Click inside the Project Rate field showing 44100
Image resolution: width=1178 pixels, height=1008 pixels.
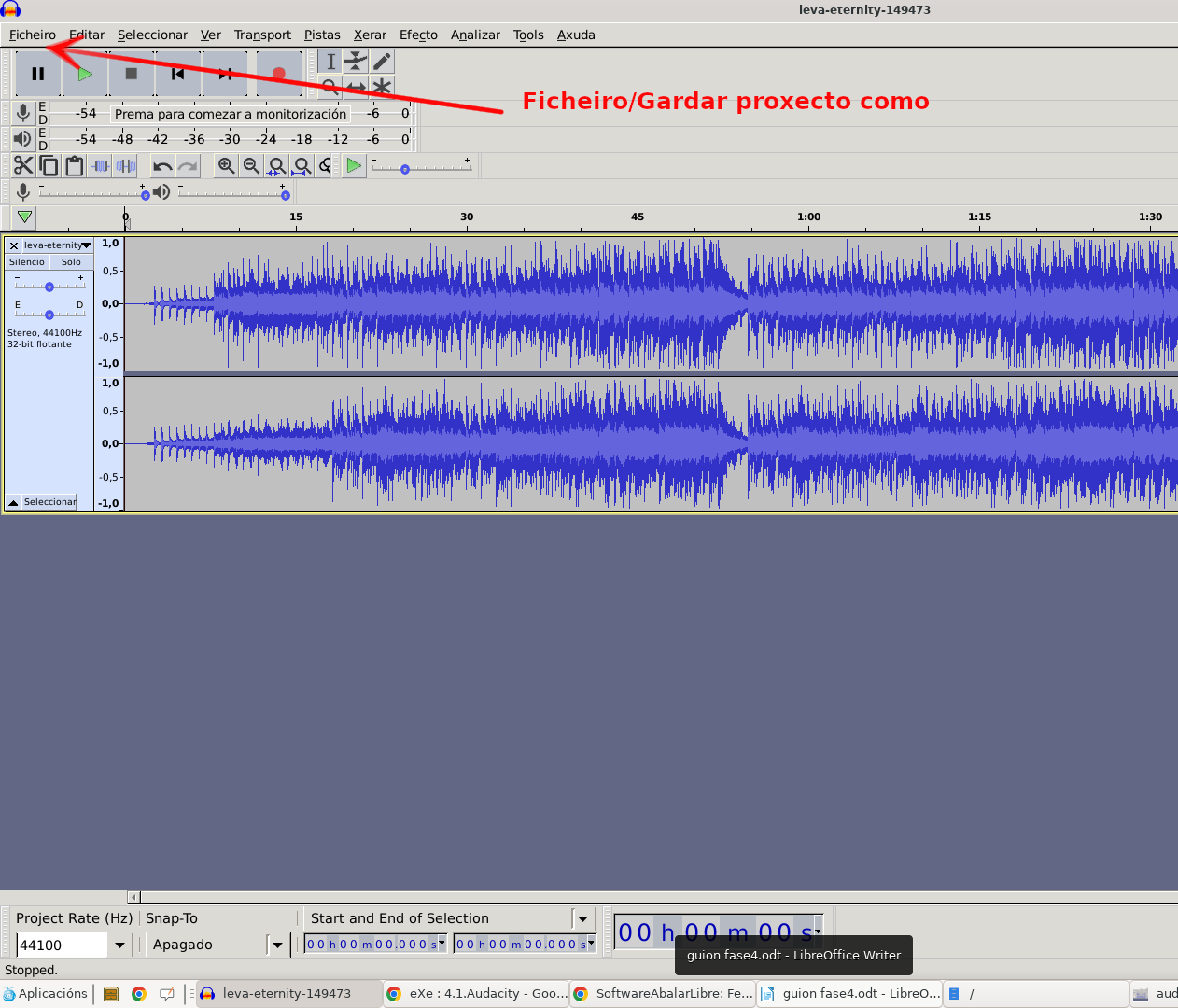pos(61,945)
